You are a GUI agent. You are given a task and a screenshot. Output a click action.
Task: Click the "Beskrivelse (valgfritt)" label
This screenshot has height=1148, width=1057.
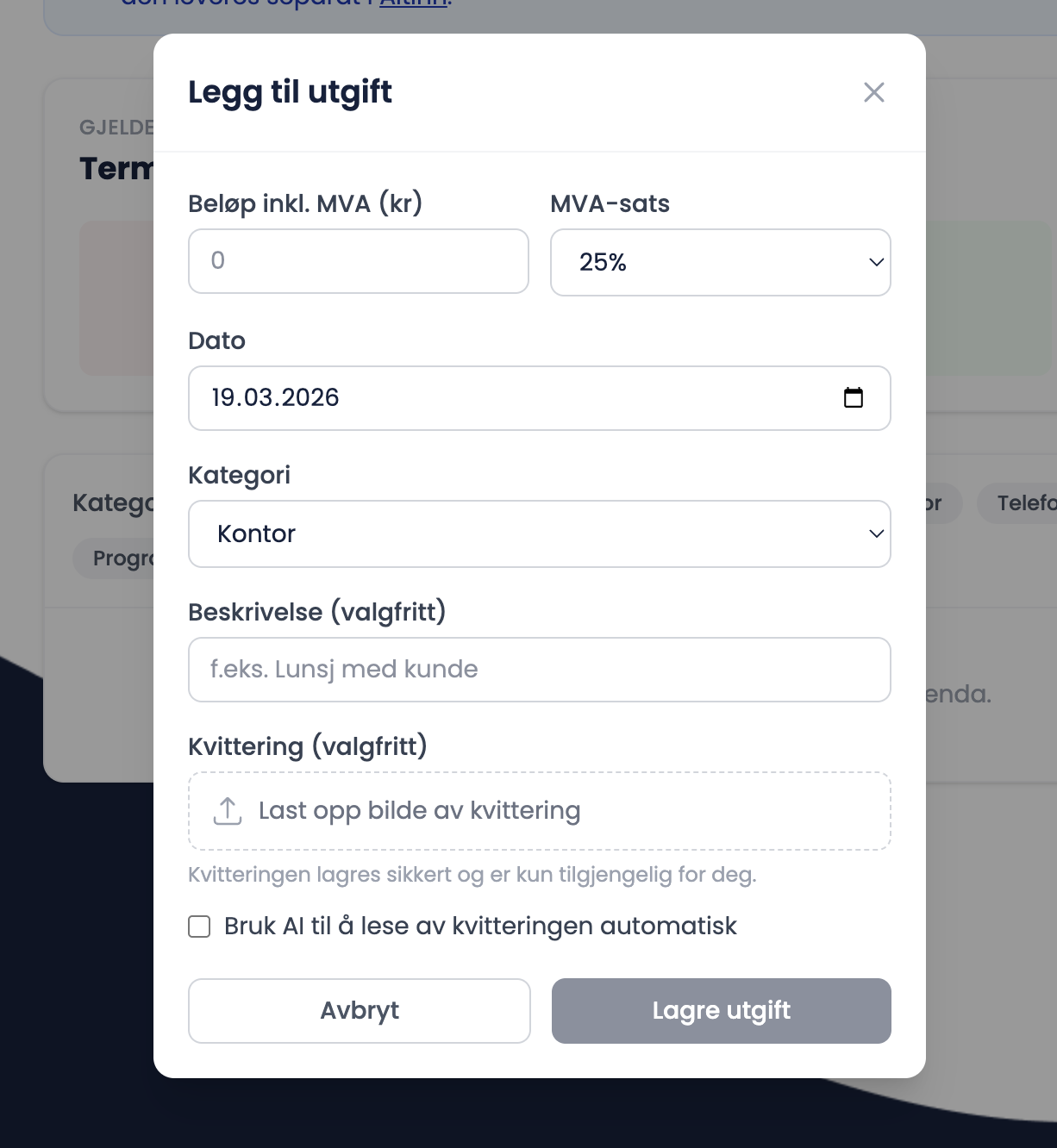tap(316, 612)
